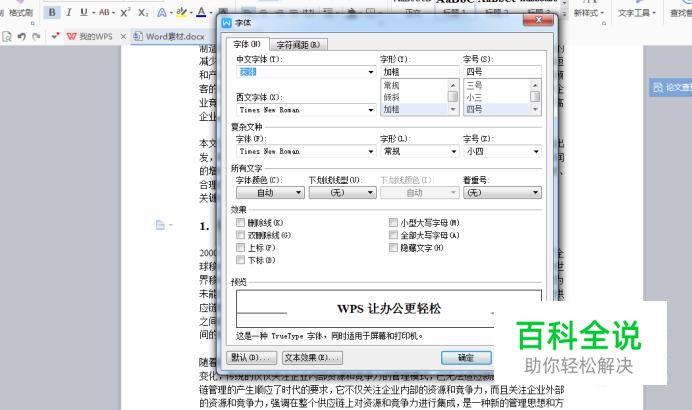Apply text highlight color
This screenshot has height=410, width=692.
(181, 13)
